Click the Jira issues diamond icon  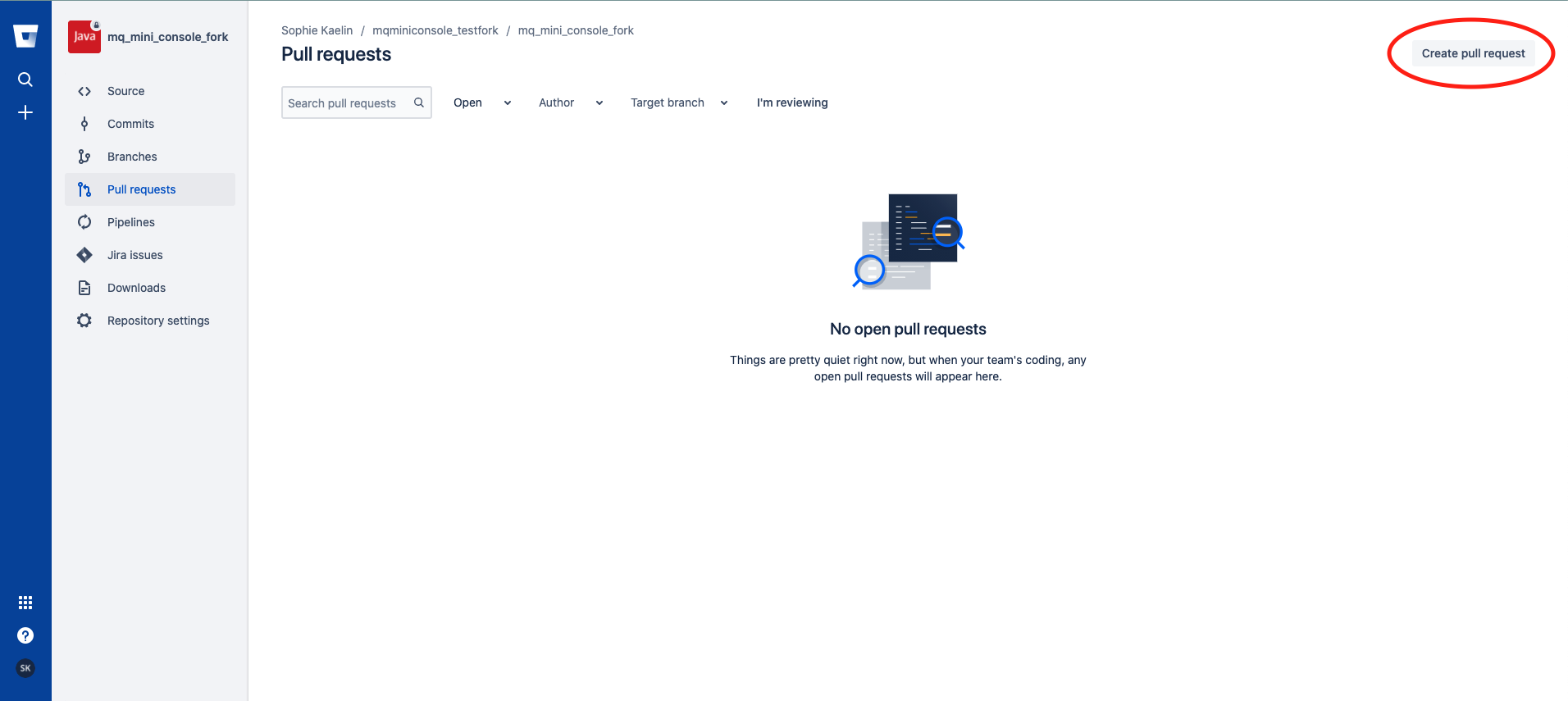[x=84, y=255]
